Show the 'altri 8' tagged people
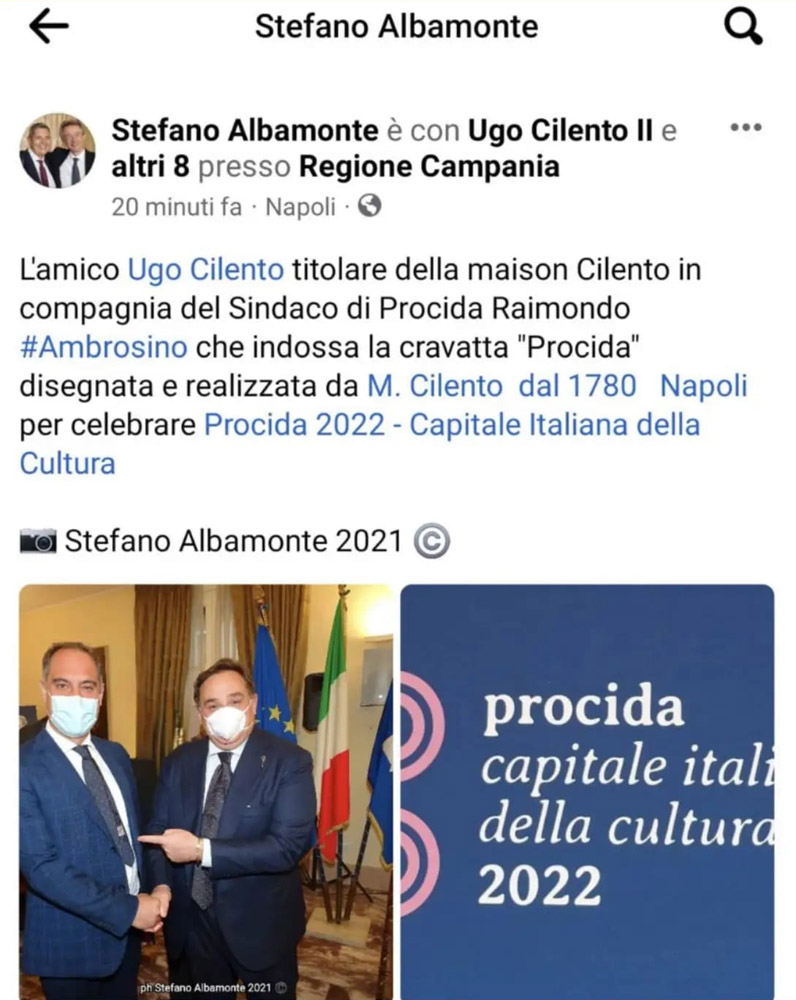 (x=151, y=167)
